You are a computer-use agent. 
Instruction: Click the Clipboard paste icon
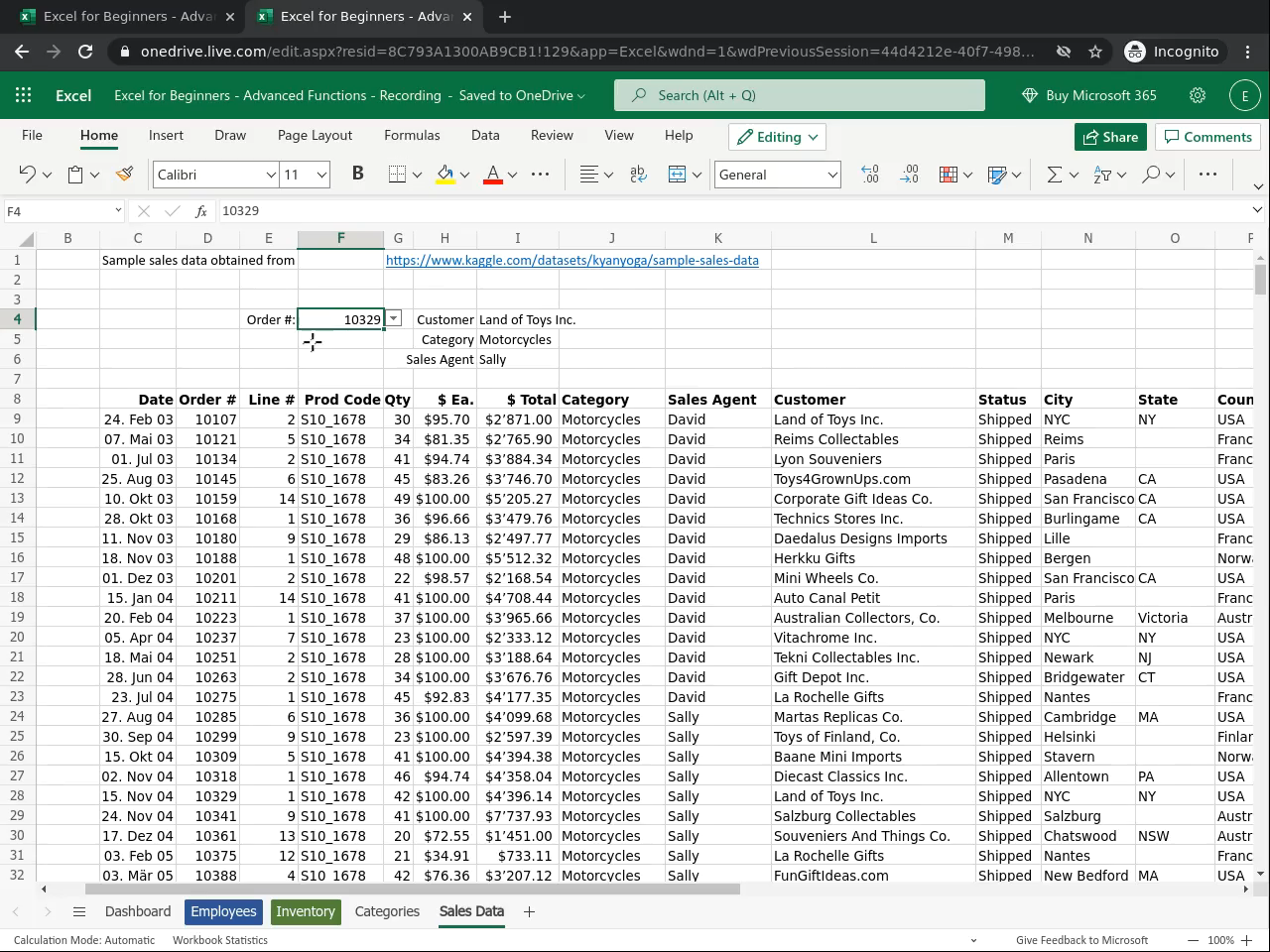(x=75, y=175)
